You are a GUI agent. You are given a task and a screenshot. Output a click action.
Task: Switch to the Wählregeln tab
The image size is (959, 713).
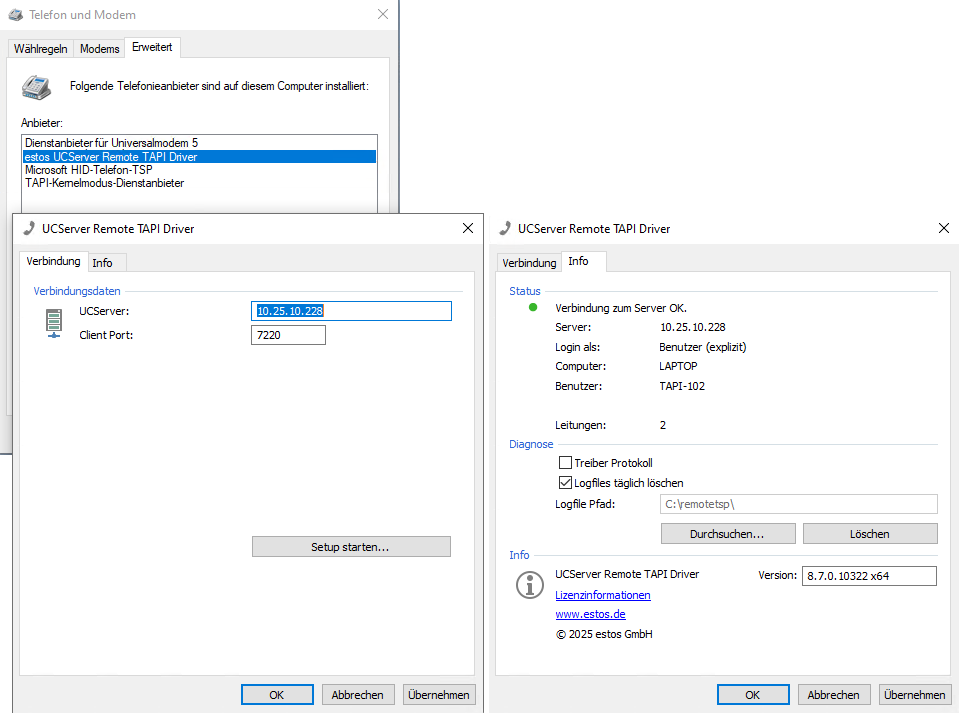click(40, 49)
